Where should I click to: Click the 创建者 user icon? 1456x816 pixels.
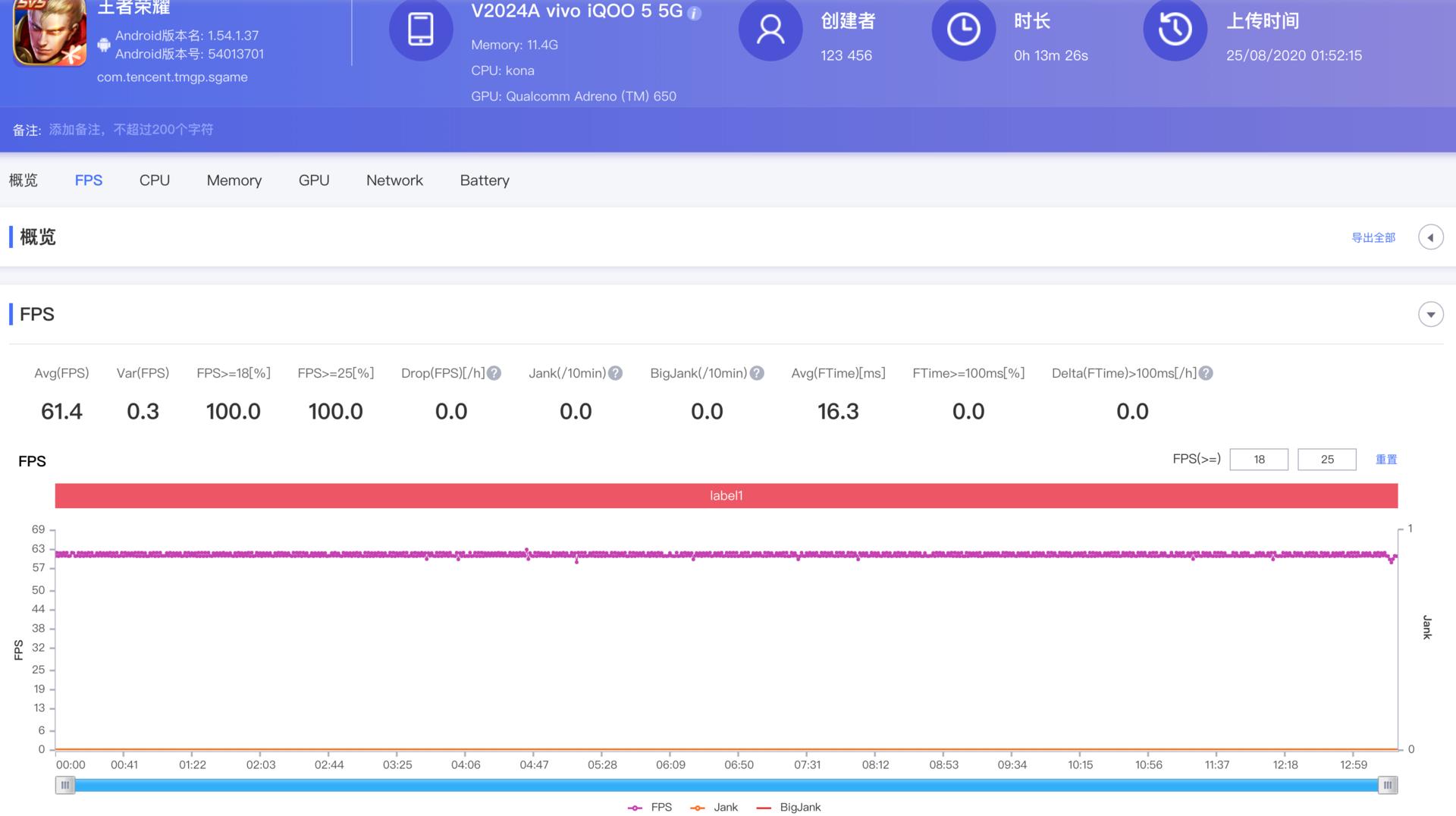click(770, 30)
